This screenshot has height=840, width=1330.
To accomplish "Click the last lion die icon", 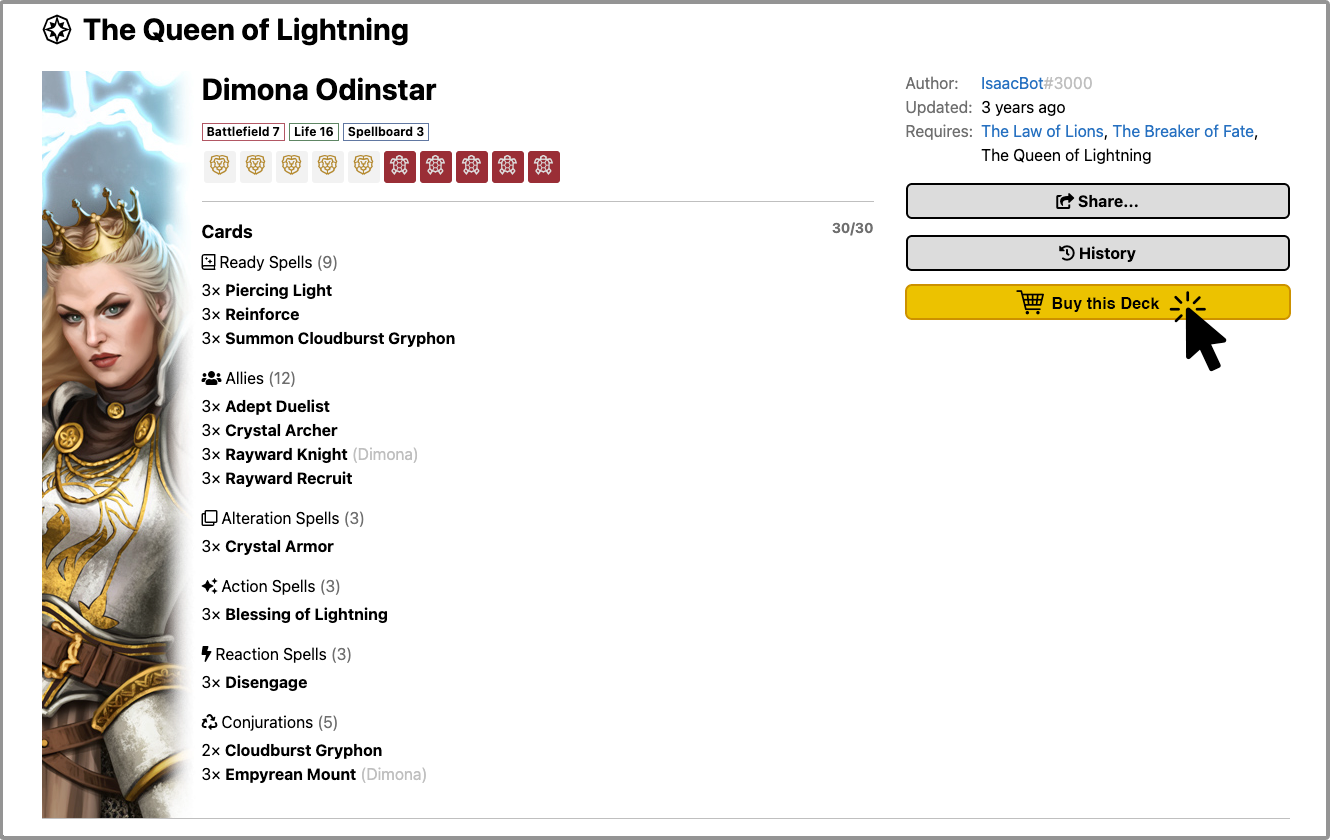I will [x=363, y=166].
